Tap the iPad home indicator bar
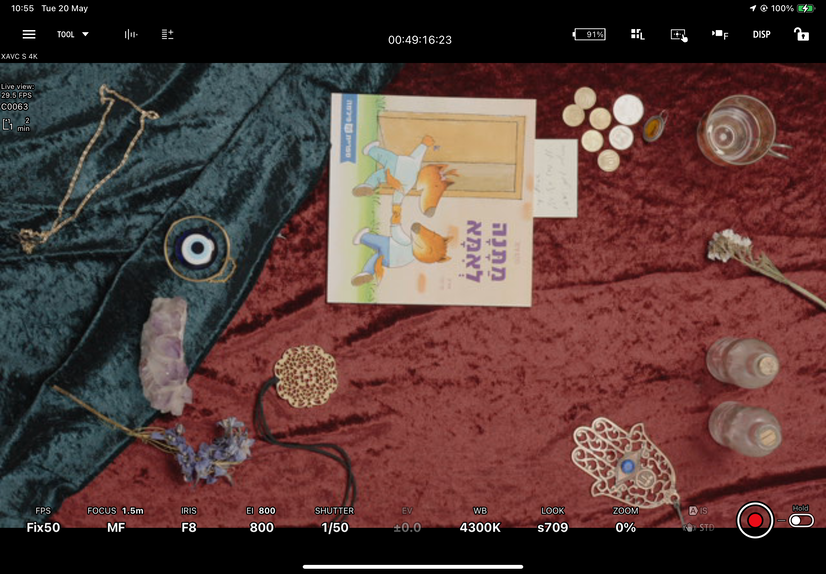Screen dimensions: 826x574 (413, 567)
